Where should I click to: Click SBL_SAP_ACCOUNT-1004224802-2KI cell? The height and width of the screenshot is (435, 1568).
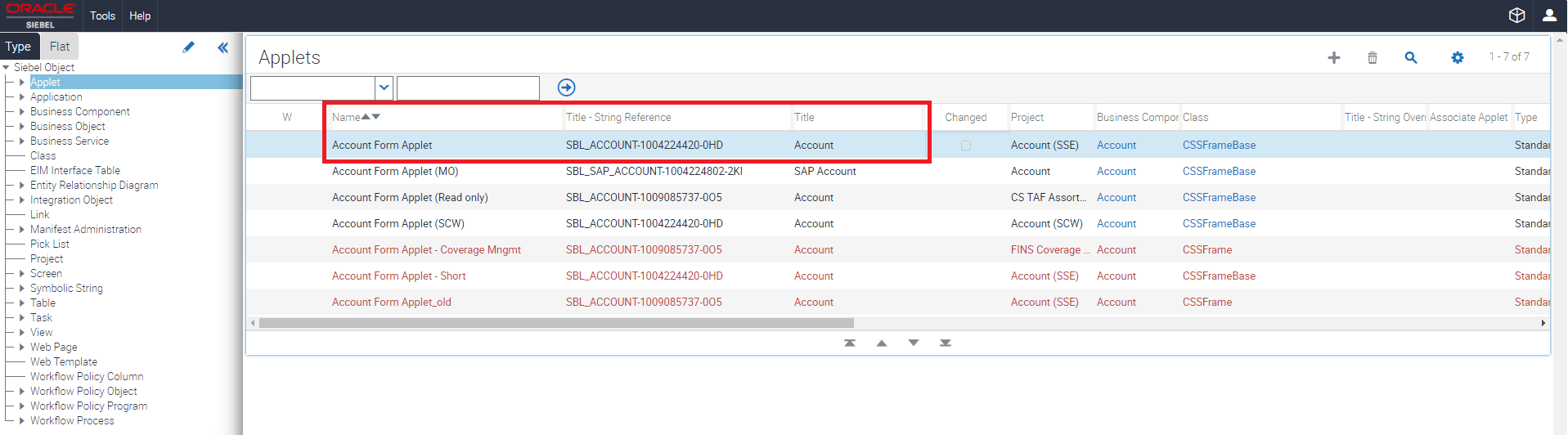pos(654,172)
